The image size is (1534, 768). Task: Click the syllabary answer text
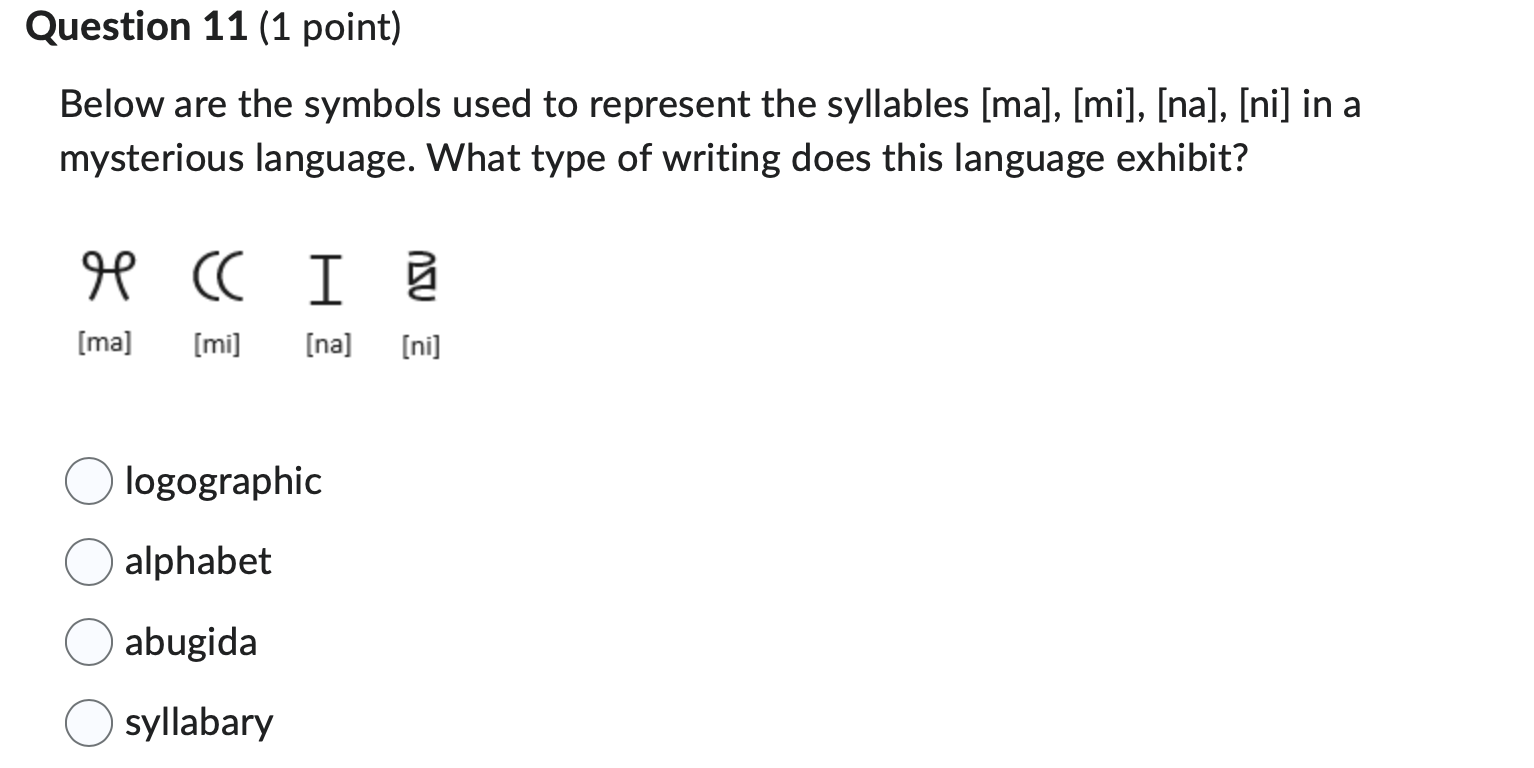(198, 722)
